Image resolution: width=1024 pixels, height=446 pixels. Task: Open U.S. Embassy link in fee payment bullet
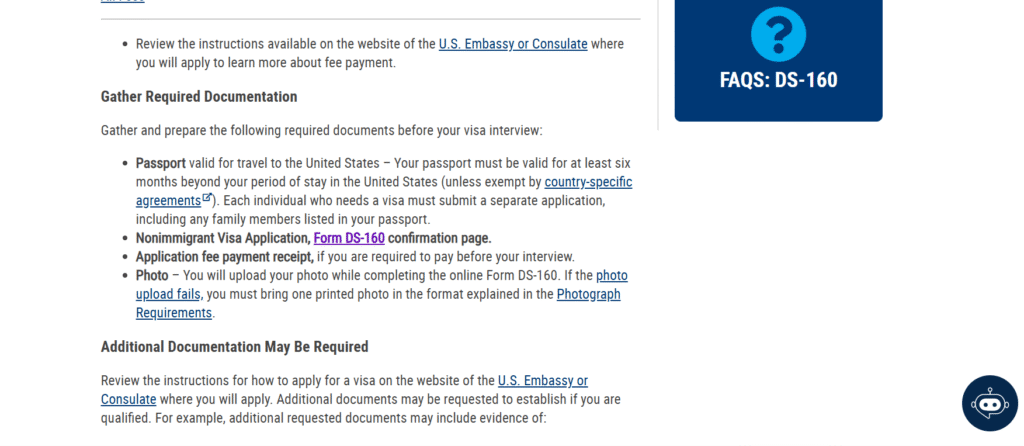512,44
